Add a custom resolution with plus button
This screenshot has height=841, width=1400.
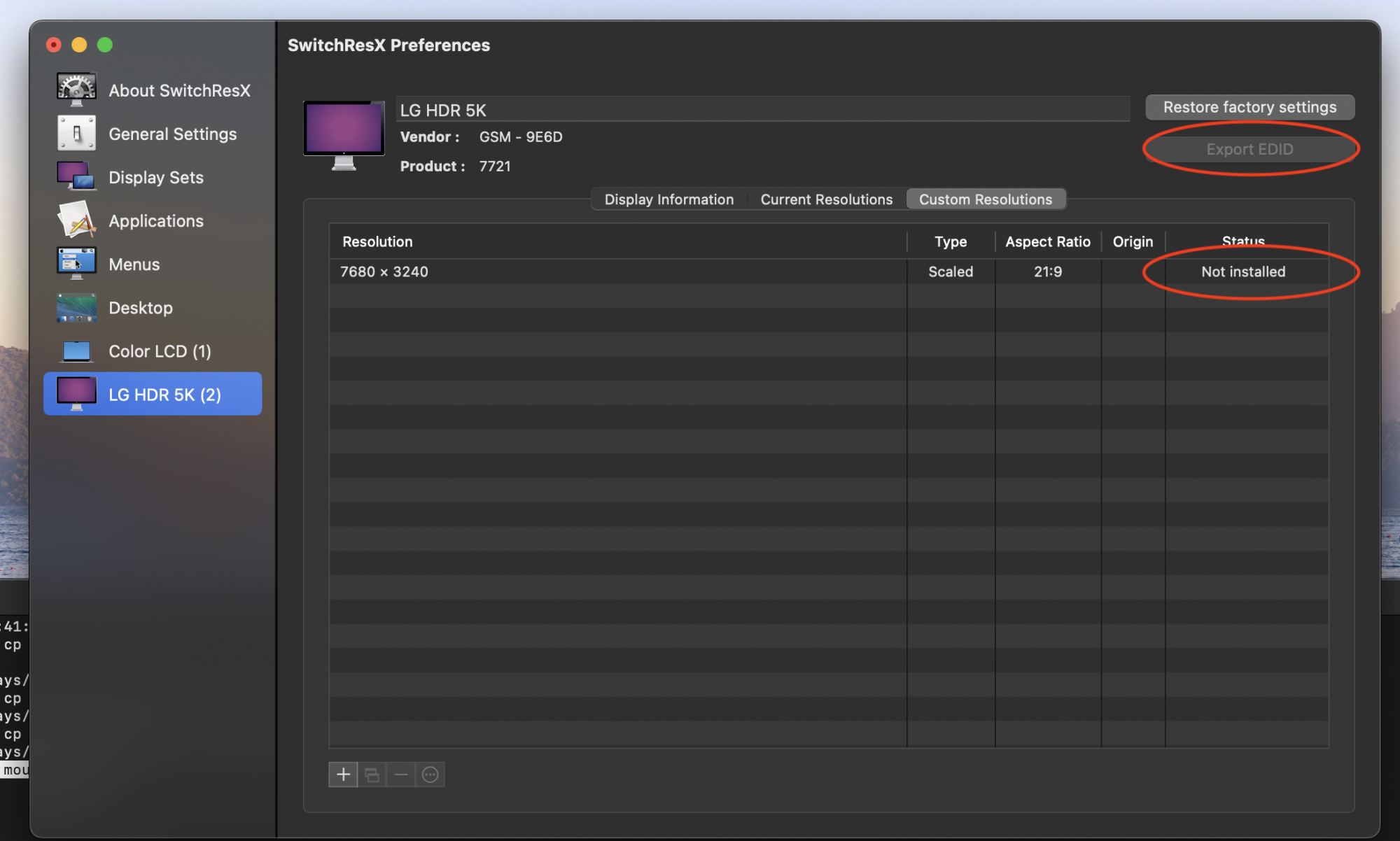click(343, 775)
